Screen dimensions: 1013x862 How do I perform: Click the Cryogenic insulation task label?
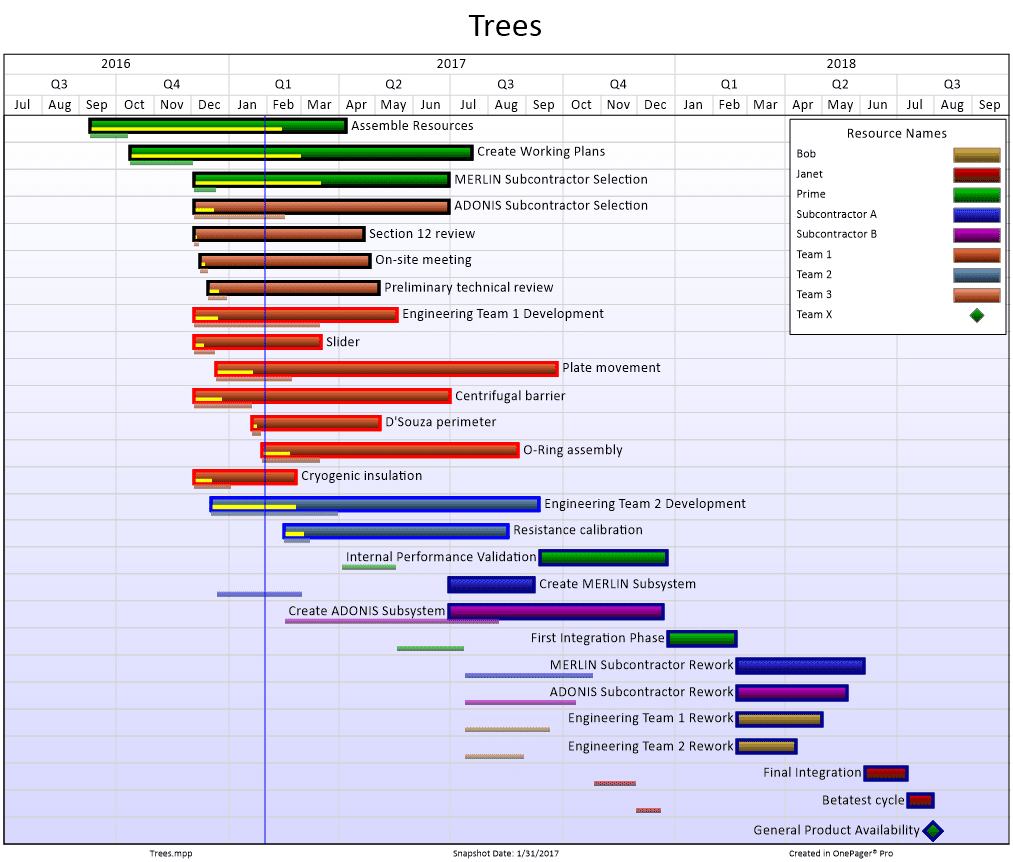tap(361, 476)
